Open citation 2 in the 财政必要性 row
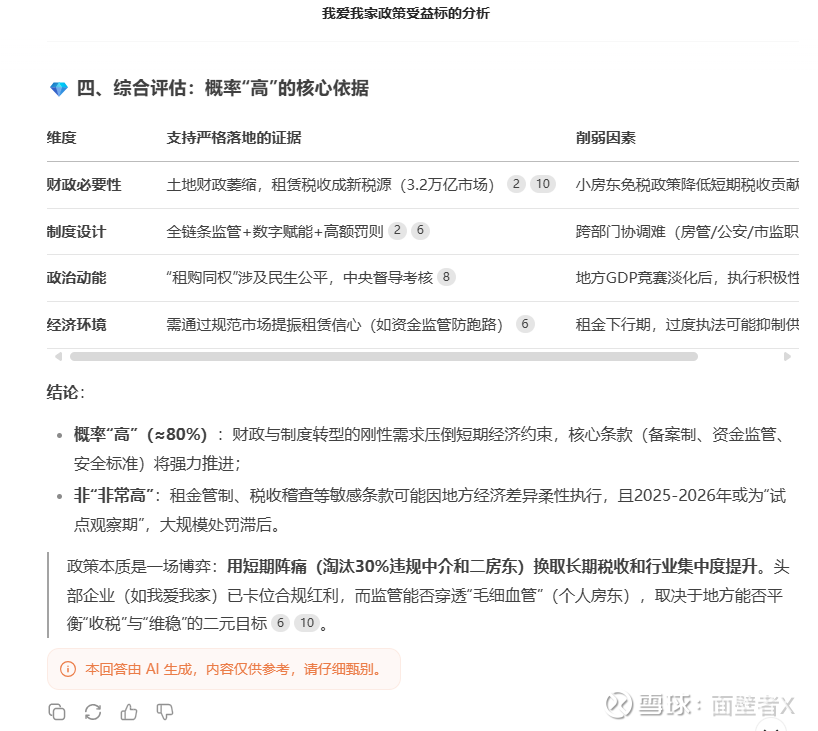Image resolution: width=818 pixels, height=731 pixels. click(516, 184)
